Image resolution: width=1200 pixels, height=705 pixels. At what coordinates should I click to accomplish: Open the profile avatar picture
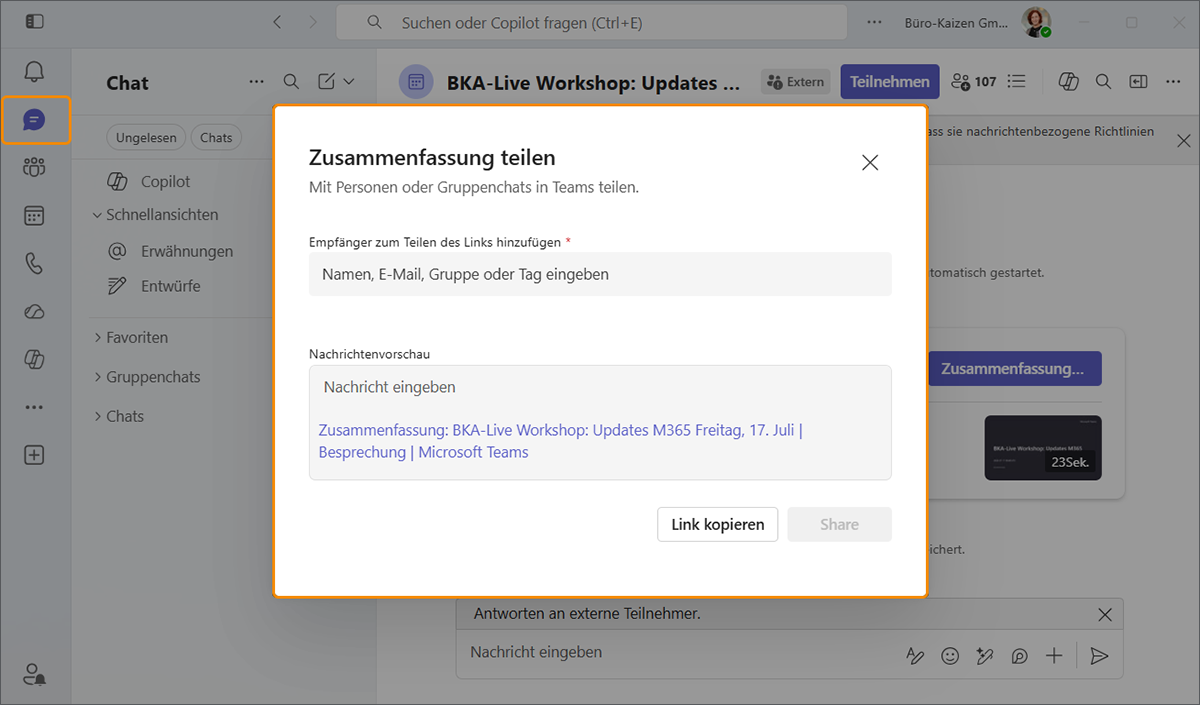1035,22
